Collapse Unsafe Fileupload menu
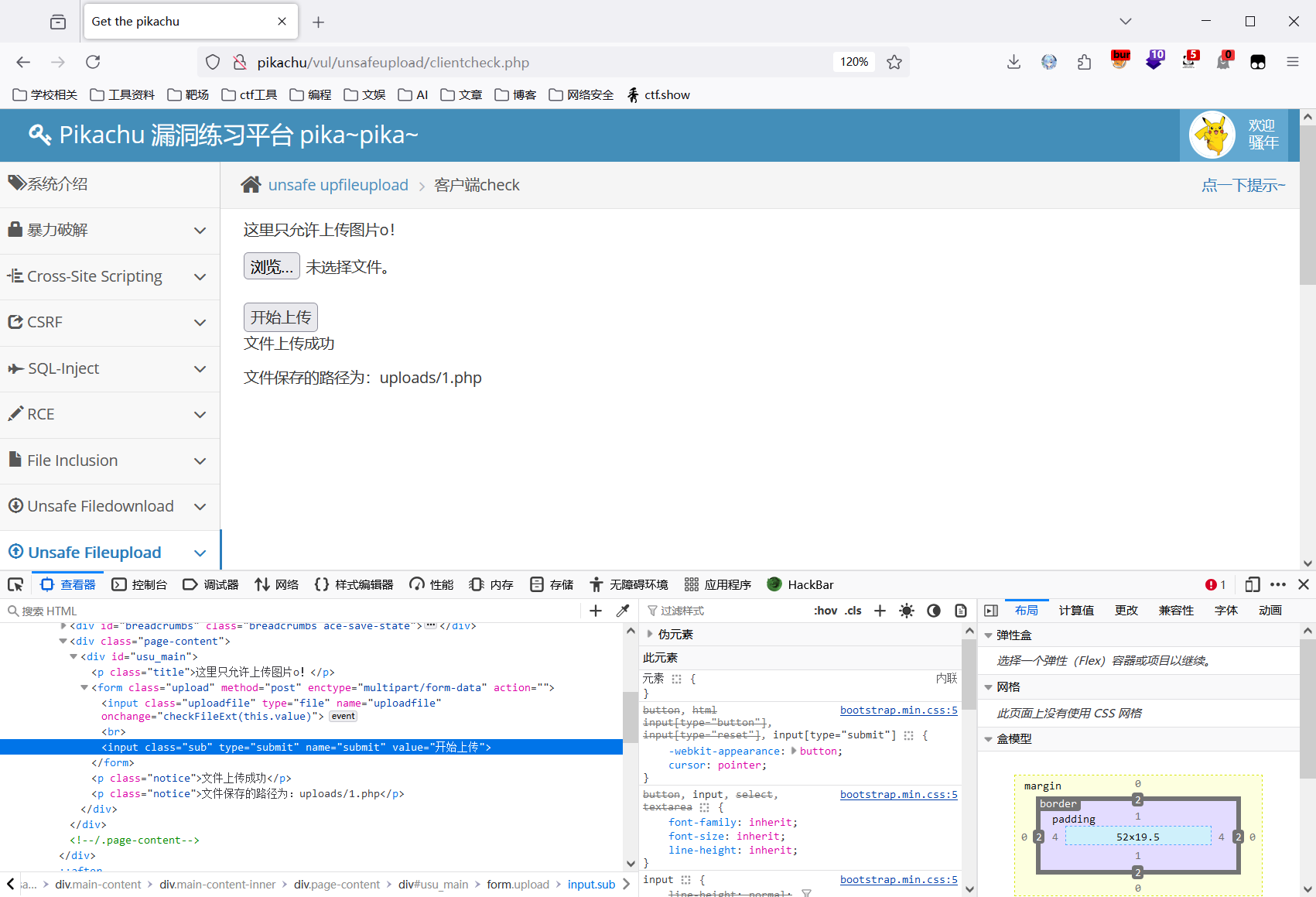Viewport: 1316px width, 897px height. (110, 552)
